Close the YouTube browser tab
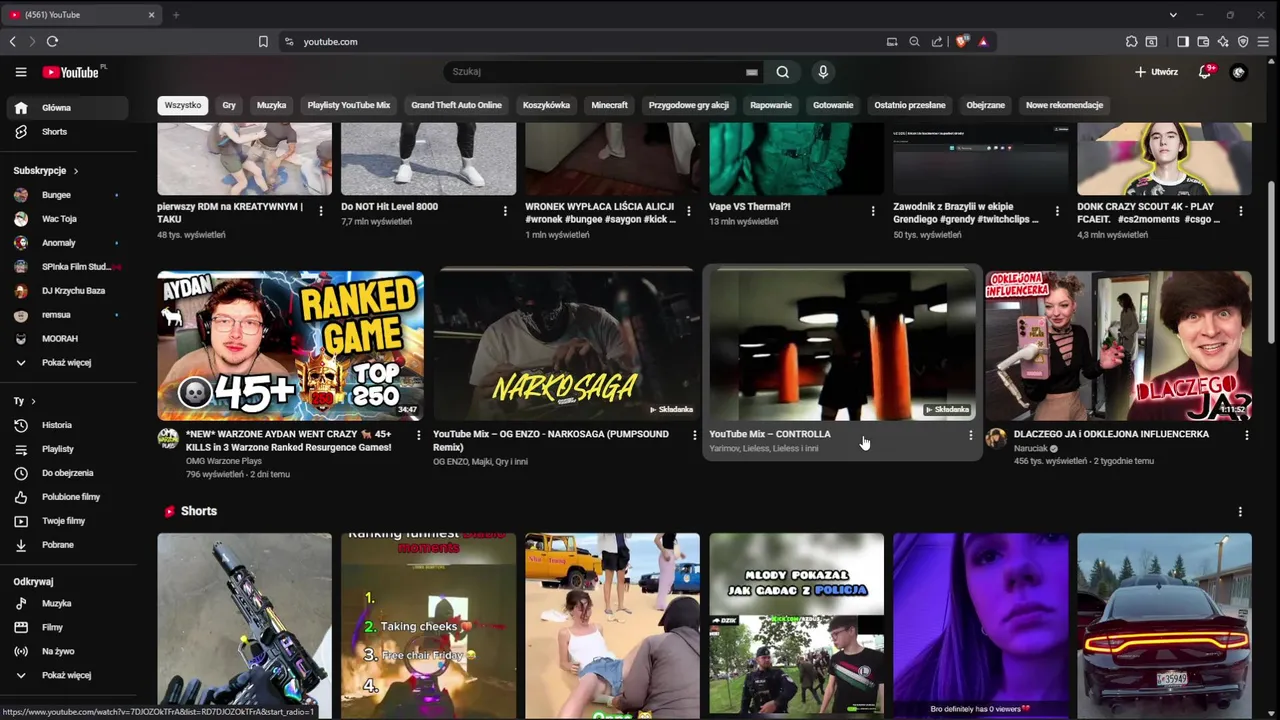 click(152, 15)
